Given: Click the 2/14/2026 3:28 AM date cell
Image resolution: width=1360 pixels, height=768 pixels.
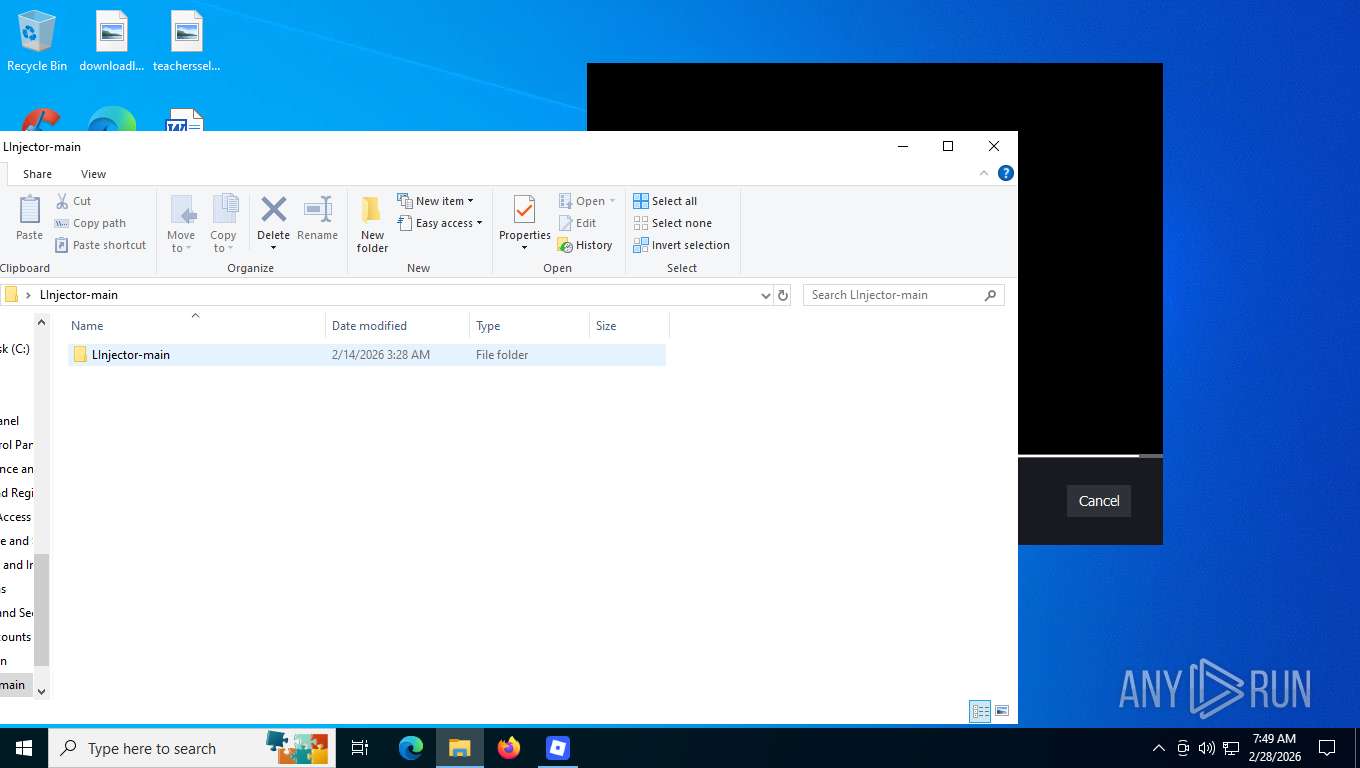Looking at the screenshot, I should coord(381,355).
